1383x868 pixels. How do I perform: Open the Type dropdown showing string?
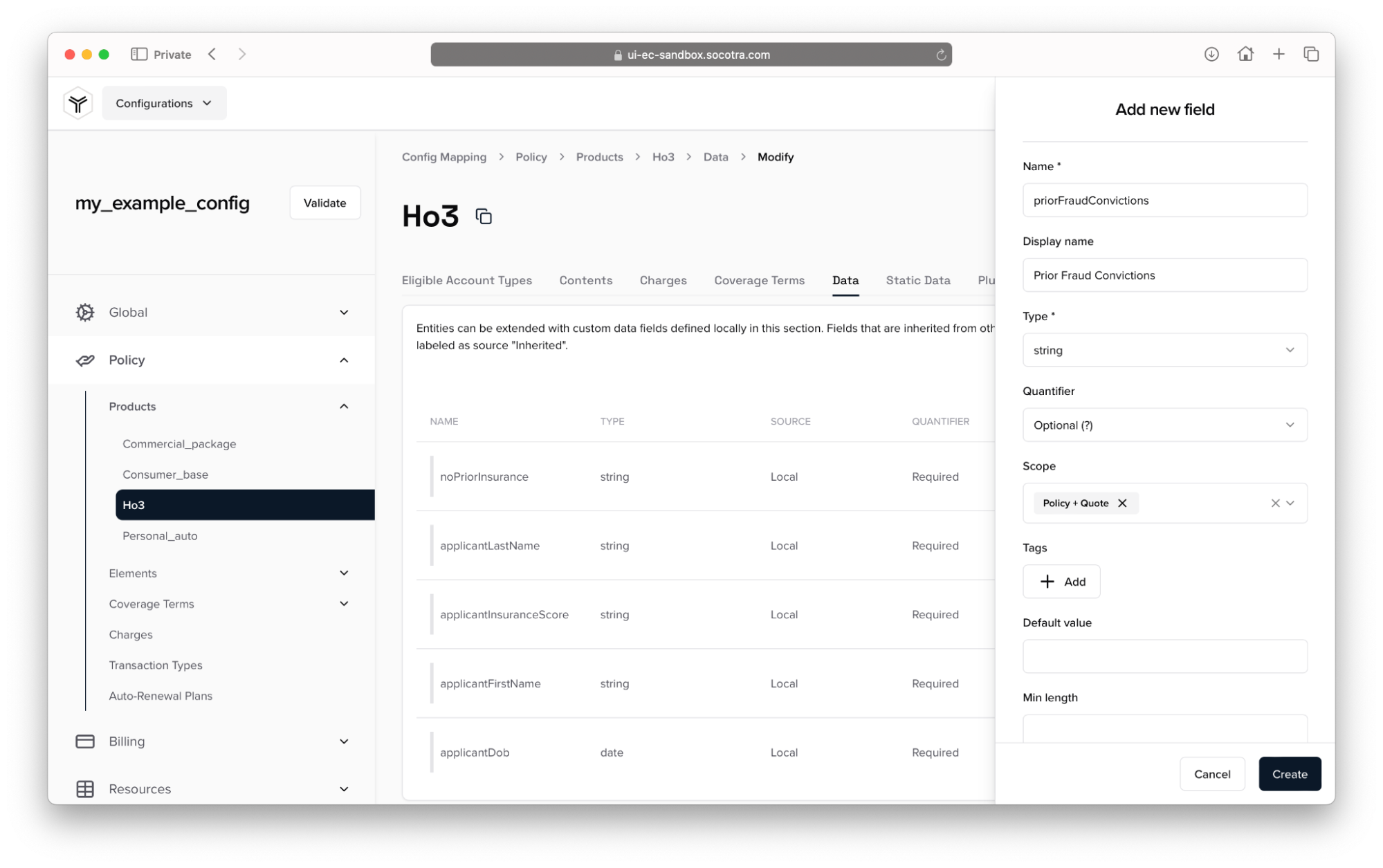(x=1164, y=350)
